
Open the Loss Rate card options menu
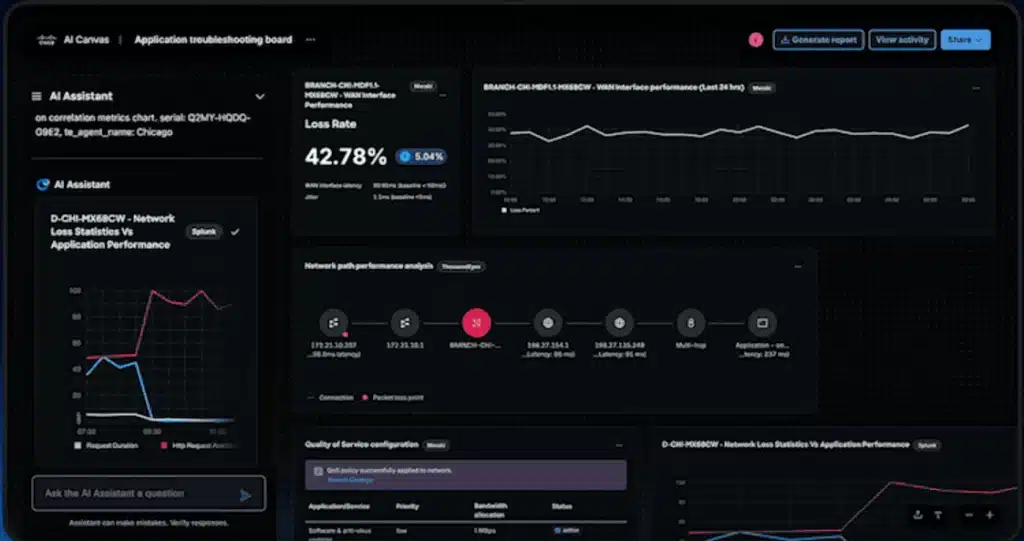[443, 95]
